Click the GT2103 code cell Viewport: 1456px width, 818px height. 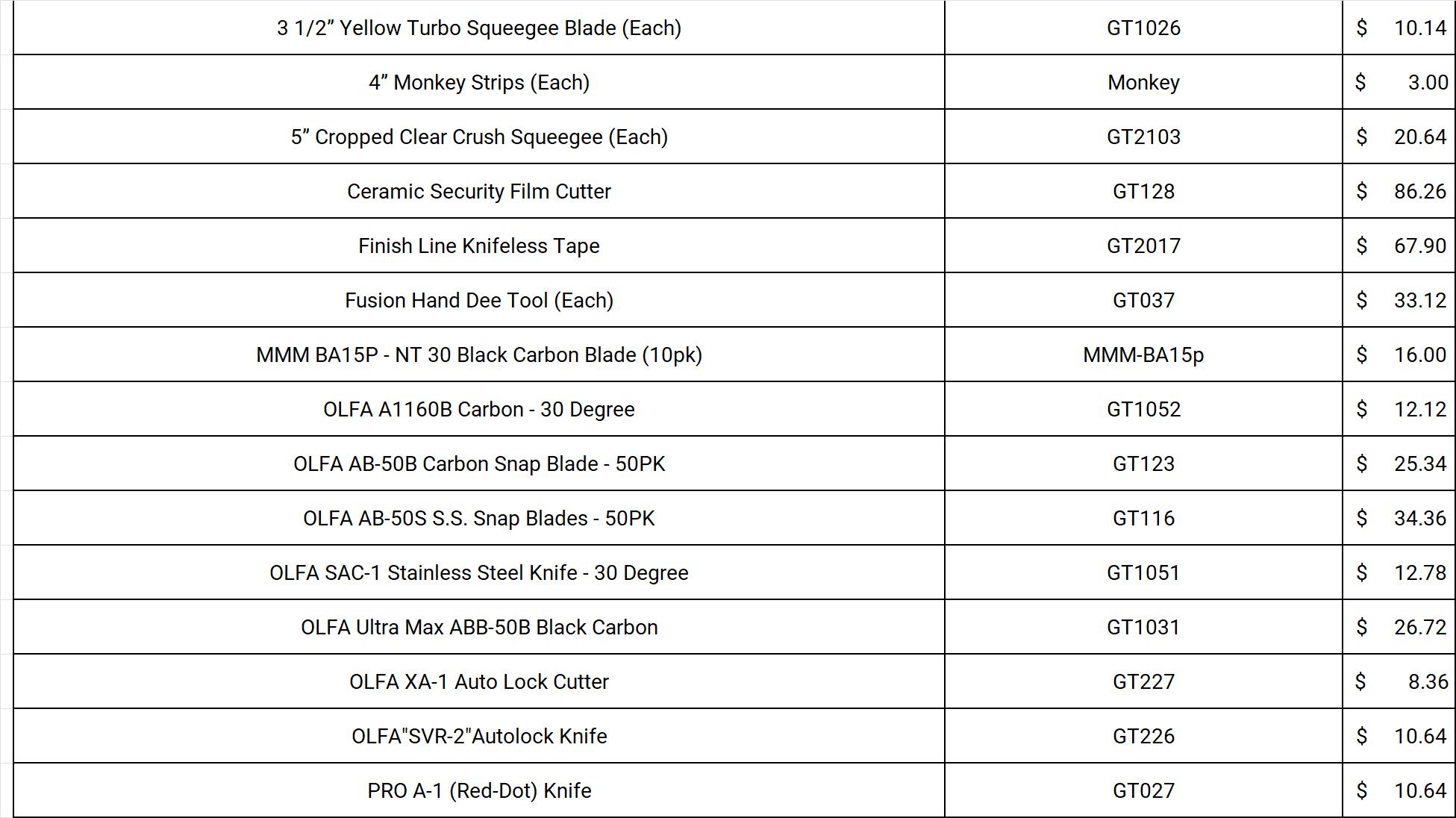[x=1143, y=137]
